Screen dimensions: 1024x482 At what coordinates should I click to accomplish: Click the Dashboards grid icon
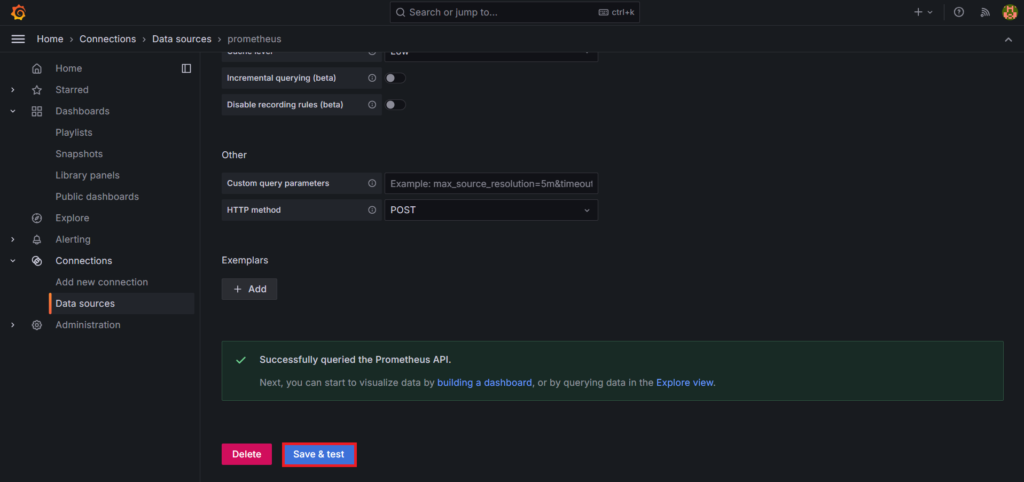pos(37,111)
